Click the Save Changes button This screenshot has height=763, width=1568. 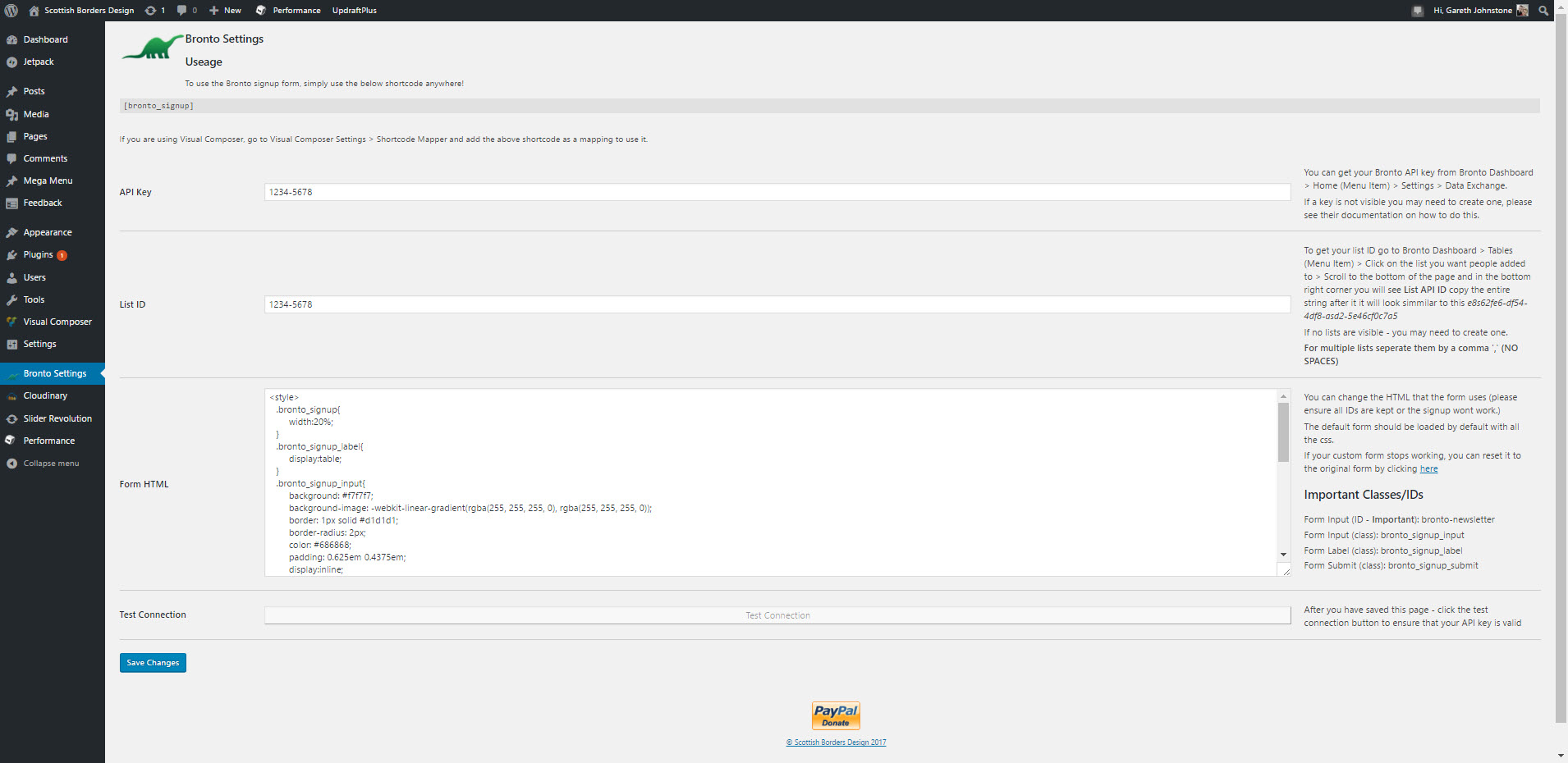[153, 663]
